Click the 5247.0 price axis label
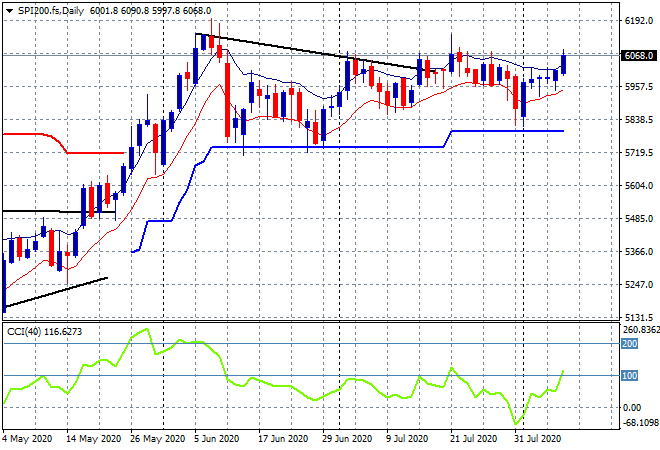The image size is (660, 450). click(639, 285)
